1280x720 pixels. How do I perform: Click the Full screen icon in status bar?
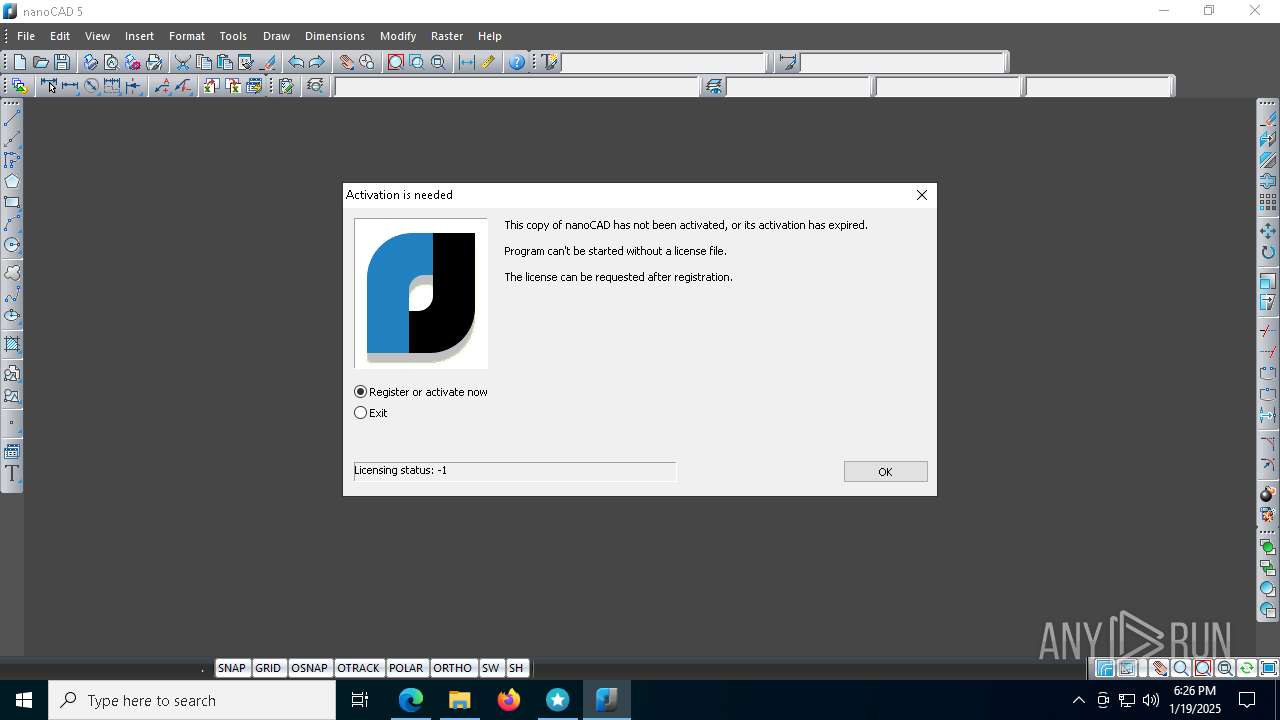click(x=1269, y=668)
